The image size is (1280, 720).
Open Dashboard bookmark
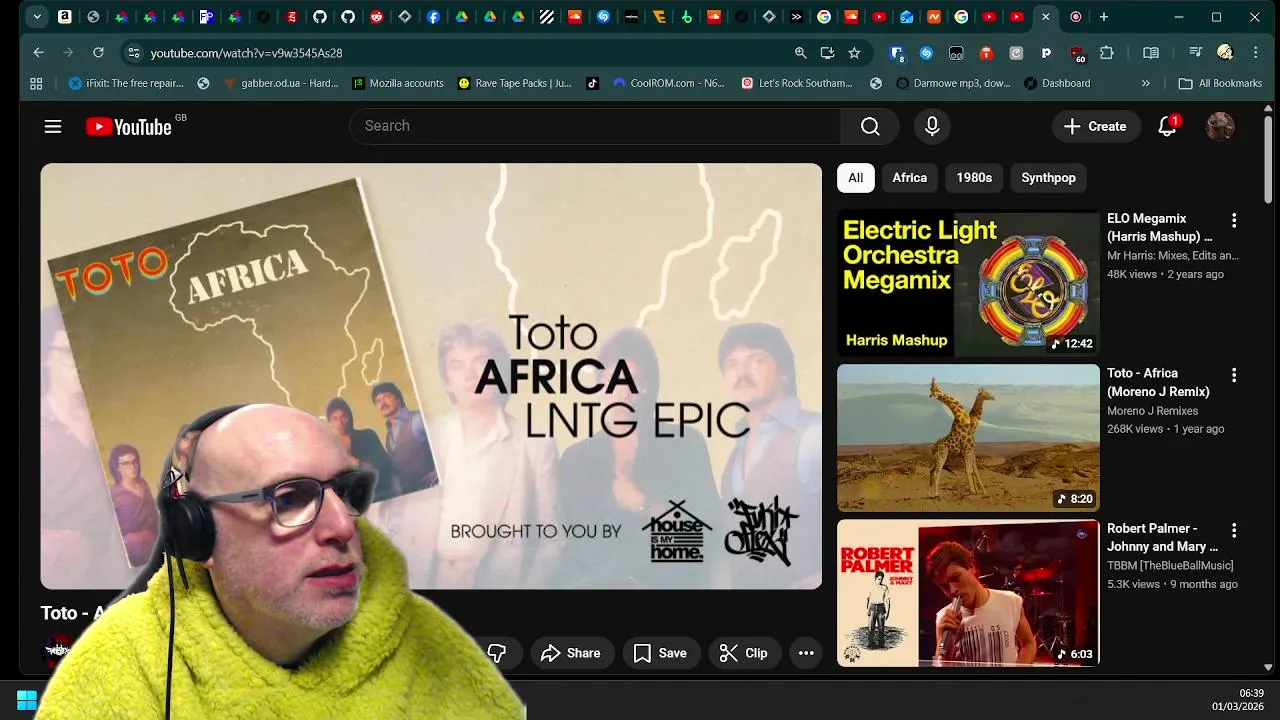[1058, 83]
